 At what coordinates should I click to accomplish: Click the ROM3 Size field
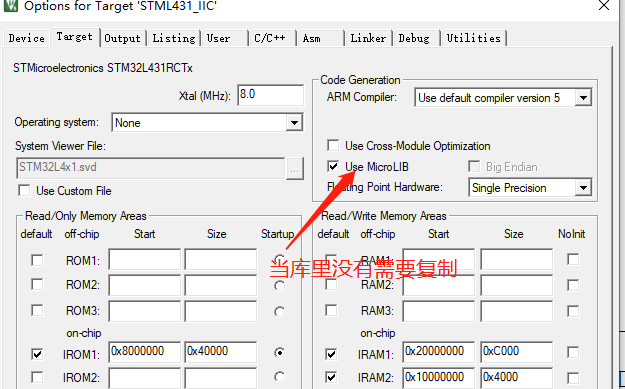pos(221,311)
